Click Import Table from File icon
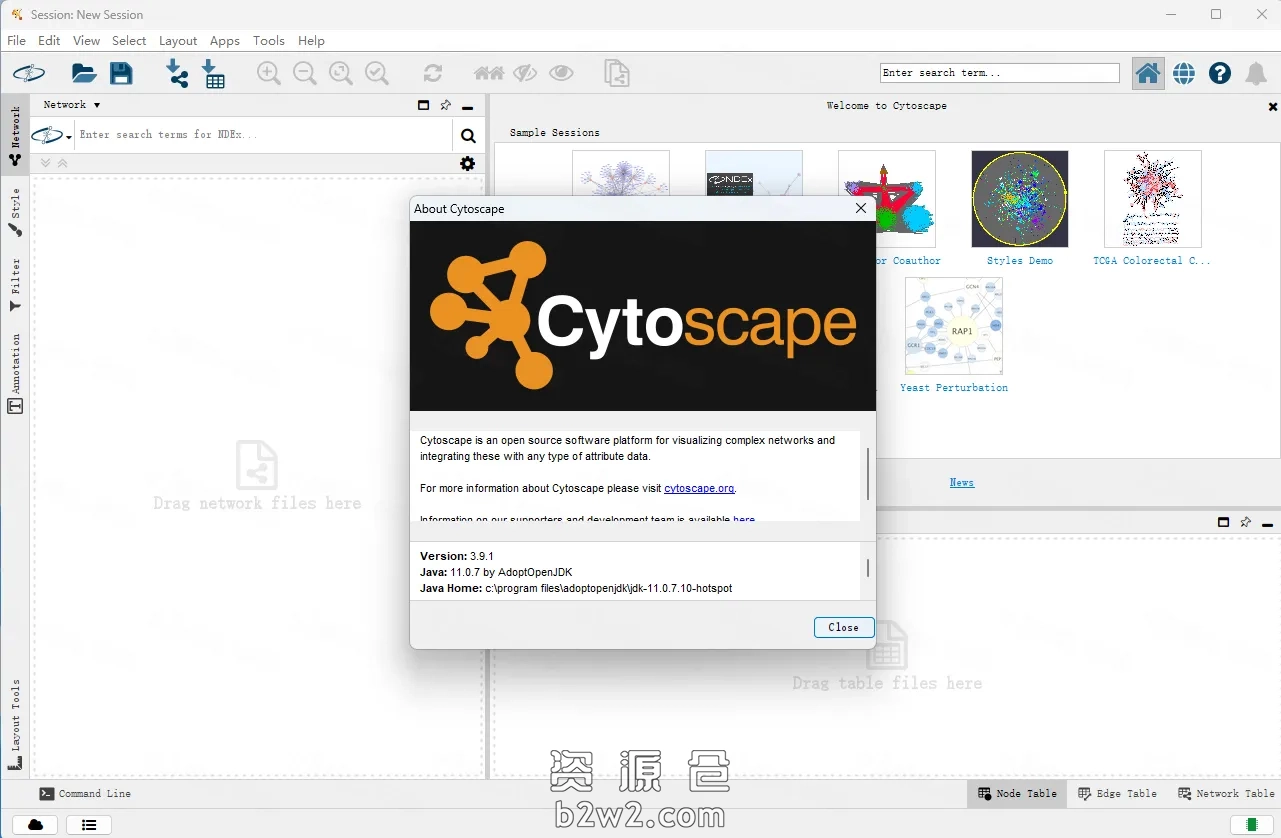The height and width of the screenshot is (838, 1281). tap(213, 73)
